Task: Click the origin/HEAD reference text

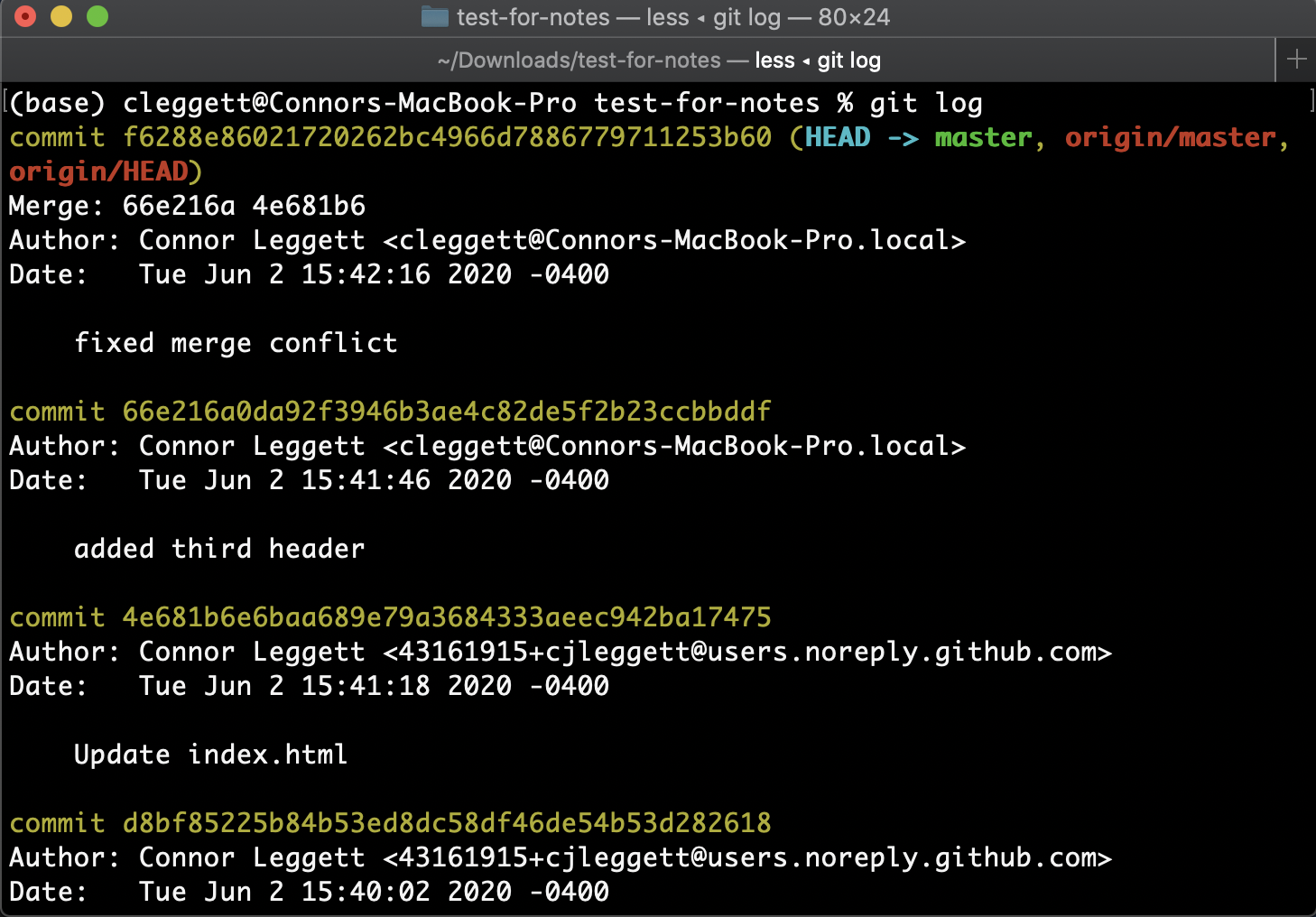Action: point(97,171)
